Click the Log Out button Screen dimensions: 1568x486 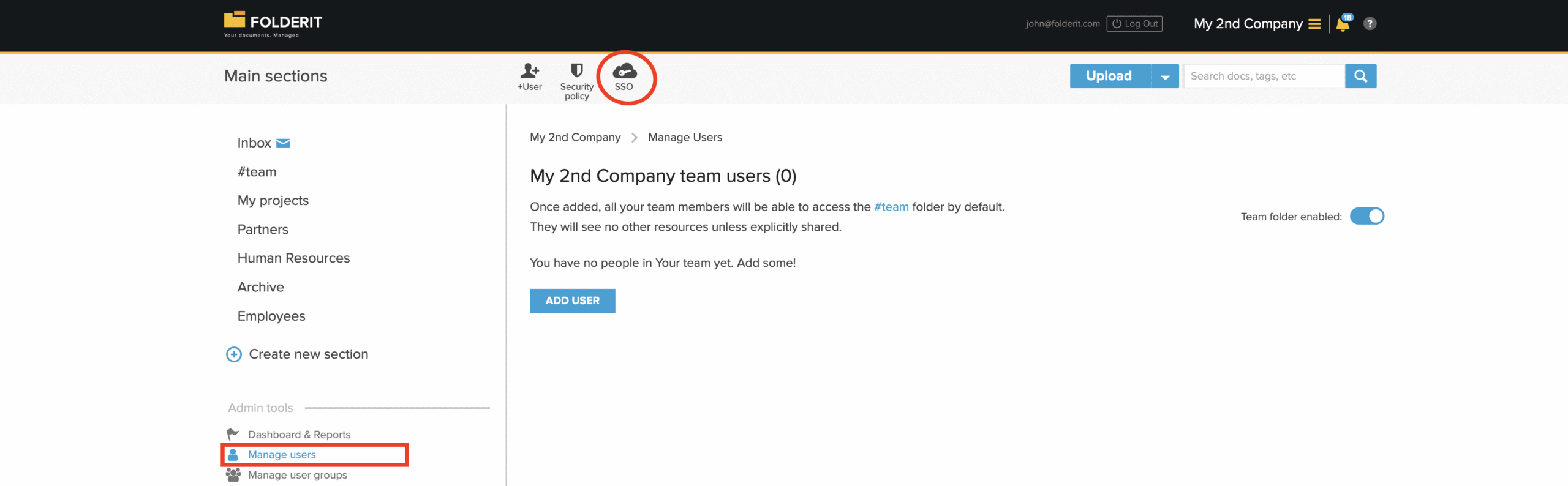(x=1134, y=24)
